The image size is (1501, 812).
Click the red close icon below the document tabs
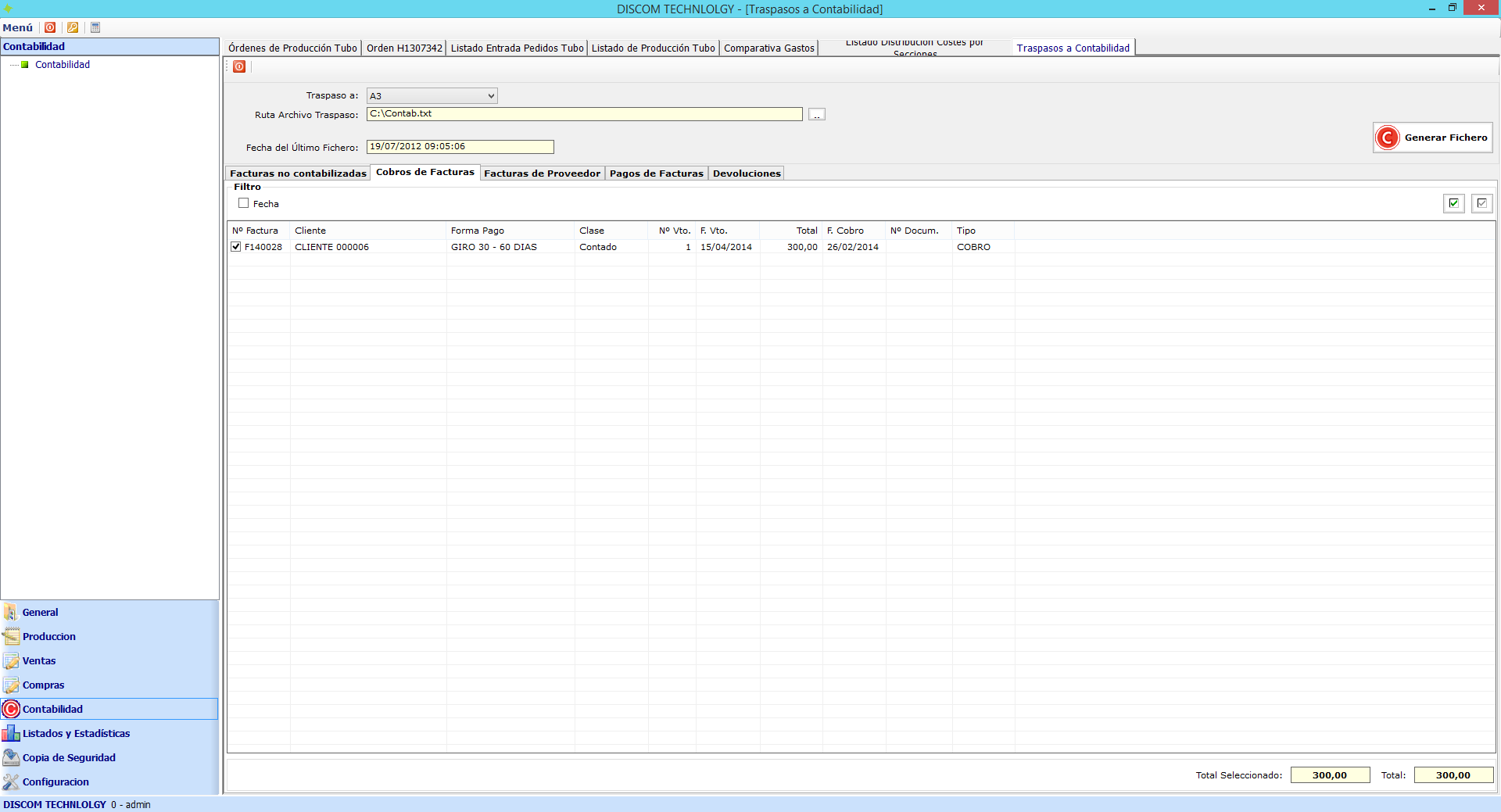[239, 66]
